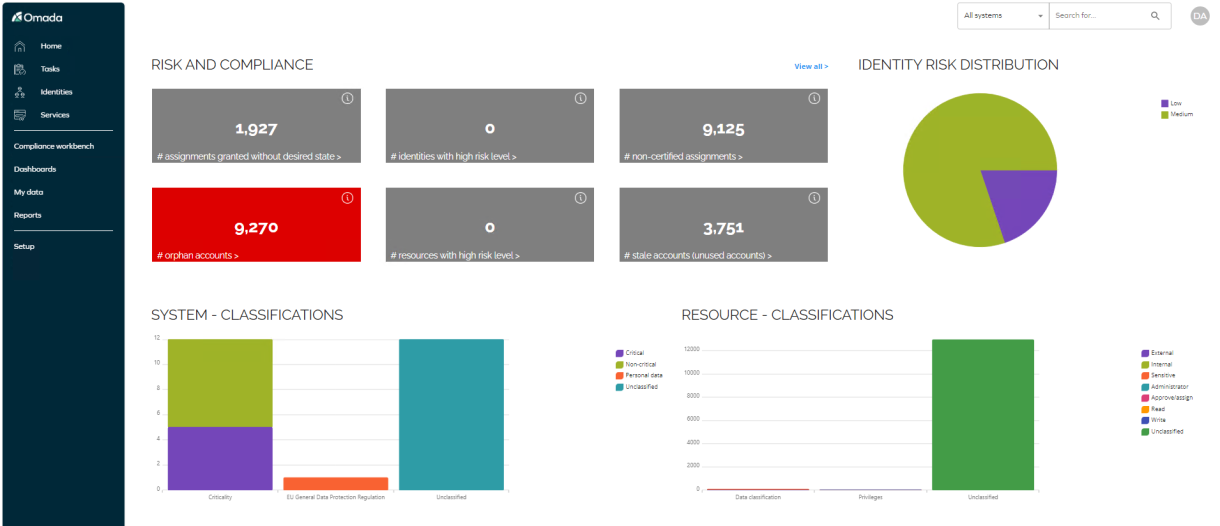Toggle Approve/assign legend swatch
Viewport: 1220px width, 526px height.
coord(1145,397)
